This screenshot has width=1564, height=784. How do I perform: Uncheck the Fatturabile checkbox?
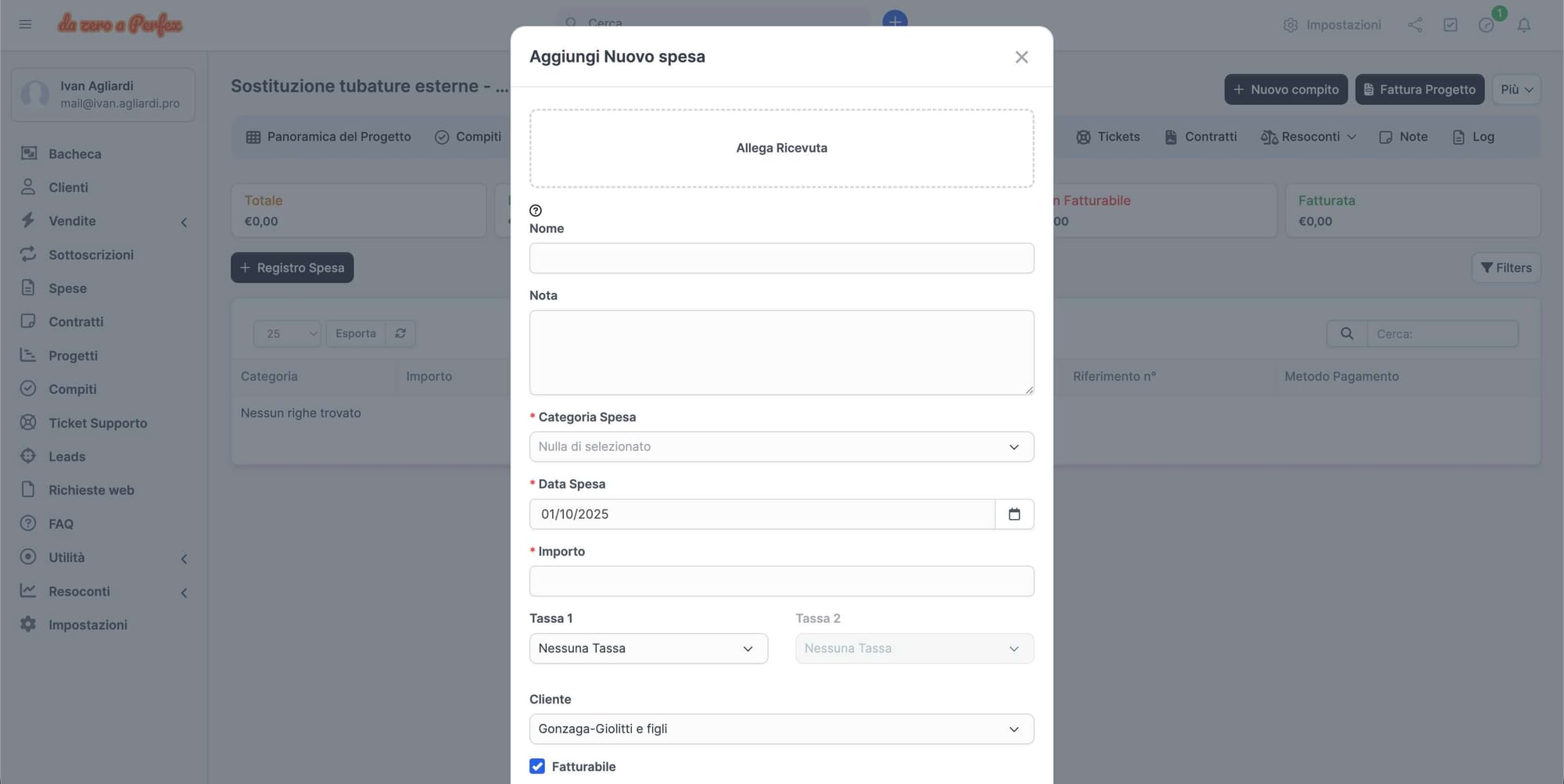click(x=537, y=766)
